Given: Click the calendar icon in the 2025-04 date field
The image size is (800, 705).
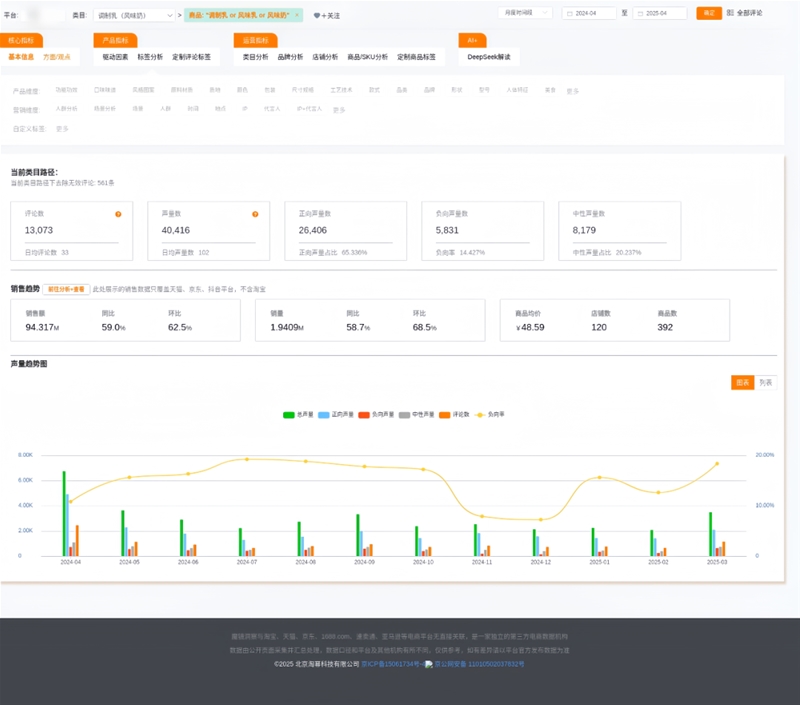Looking at the screenshot, I should 640,14.
